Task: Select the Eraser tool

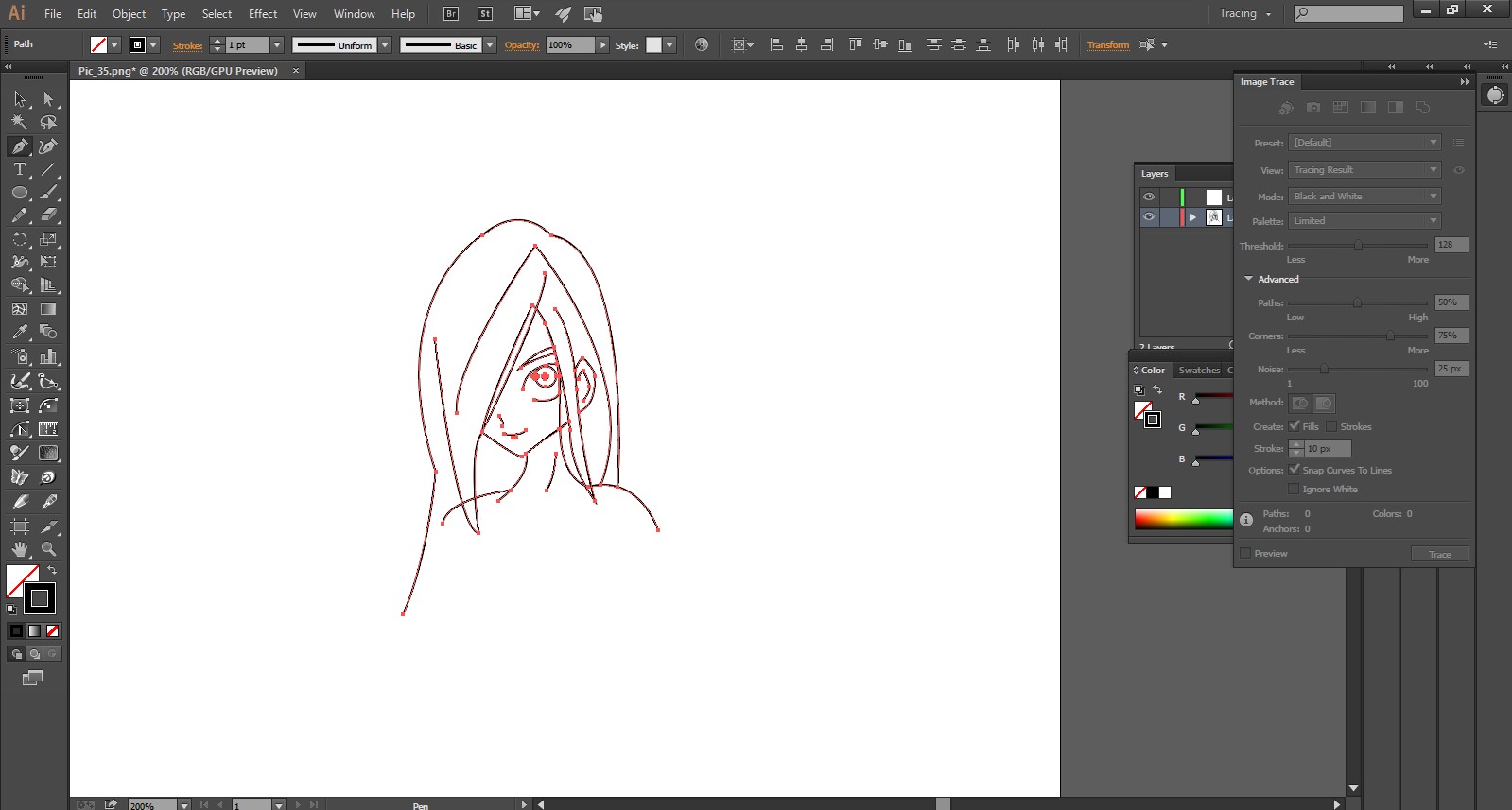Action: (48, 215)
